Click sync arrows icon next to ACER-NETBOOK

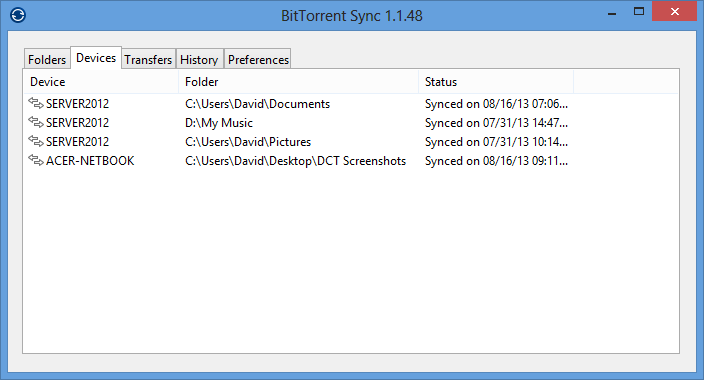pyautogui.click(x=36, y=160)
